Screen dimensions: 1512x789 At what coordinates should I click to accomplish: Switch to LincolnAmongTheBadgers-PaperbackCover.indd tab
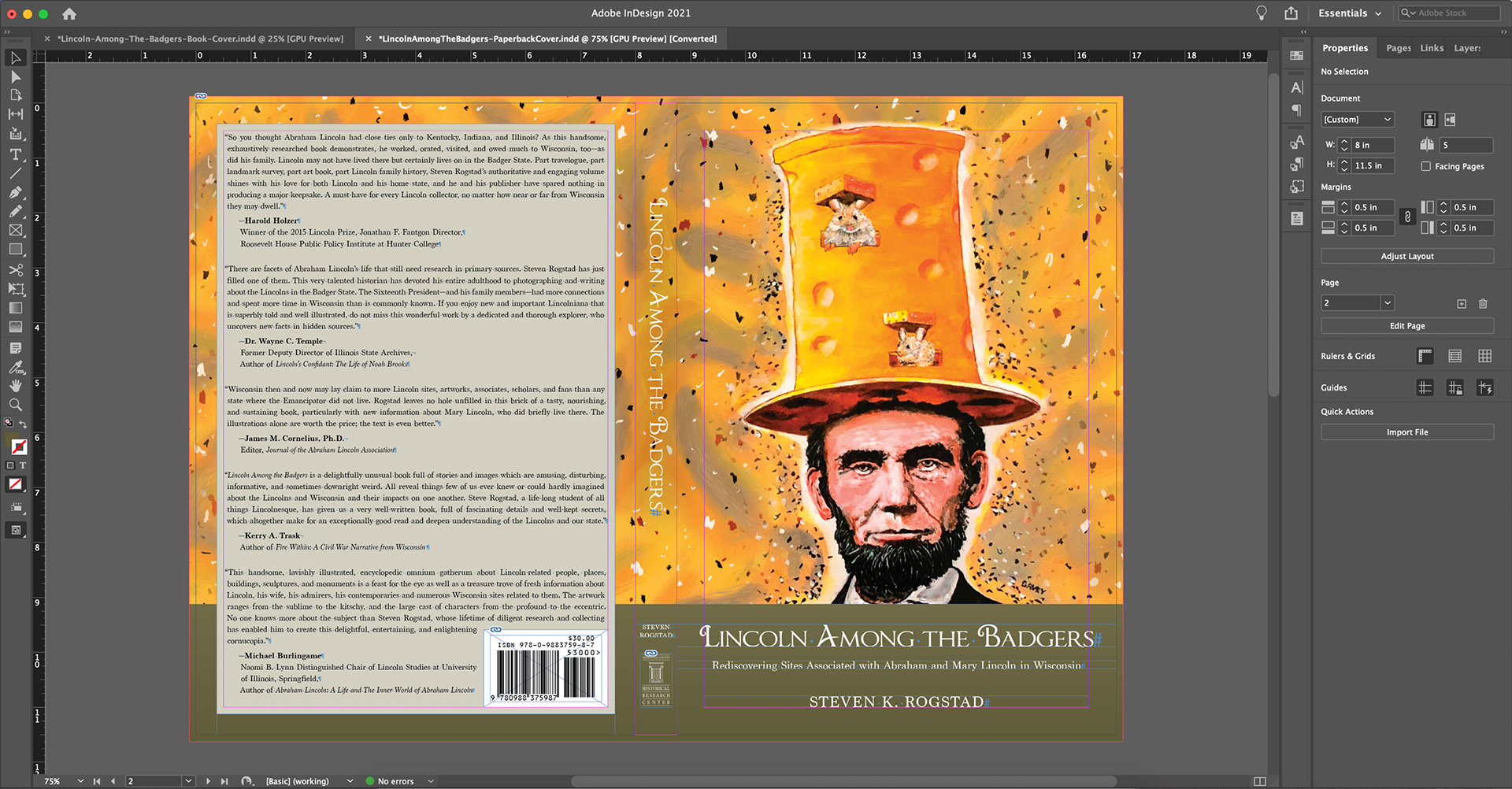coord(547,38)
